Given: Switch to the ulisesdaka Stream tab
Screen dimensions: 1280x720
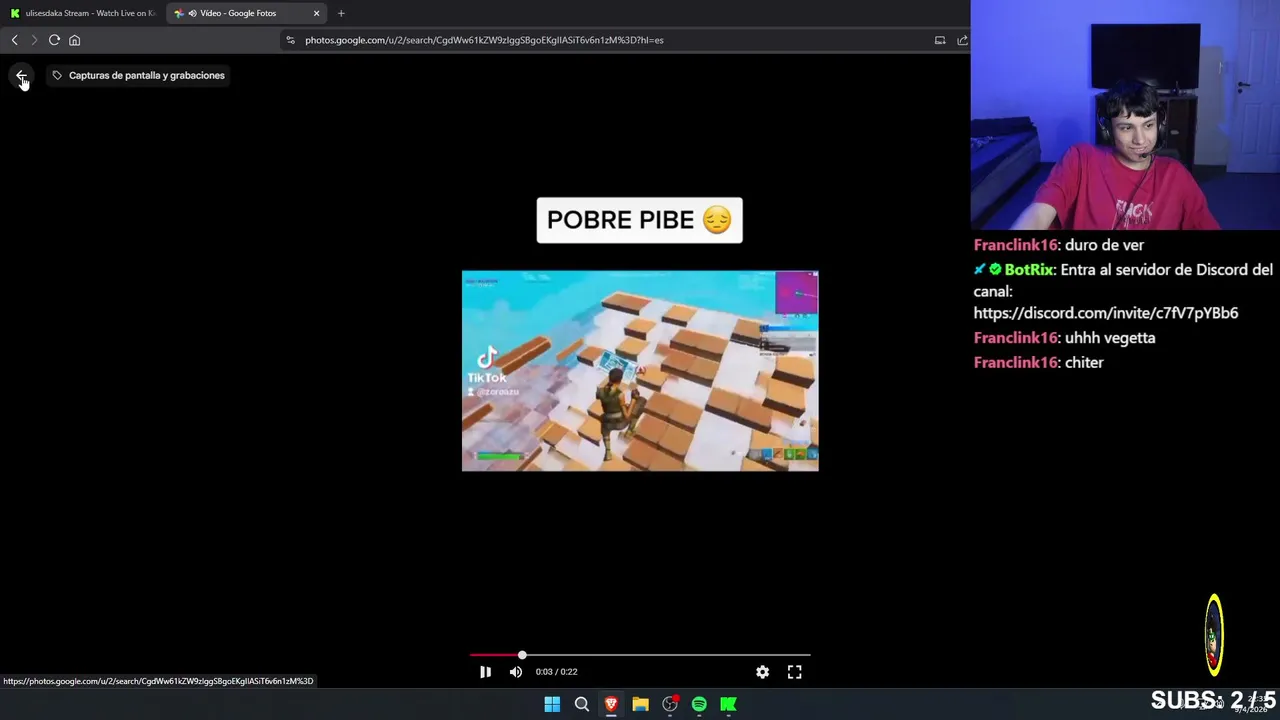Looking at the screenshot, I should (x=82, y=13).
